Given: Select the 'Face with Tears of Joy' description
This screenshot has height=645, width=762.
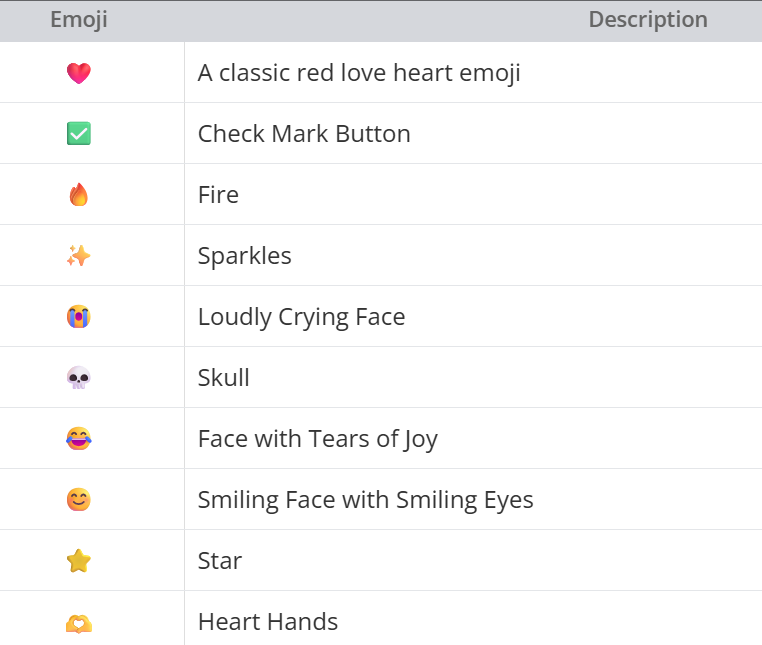Looking at the screenshot, I should [318, 438].
